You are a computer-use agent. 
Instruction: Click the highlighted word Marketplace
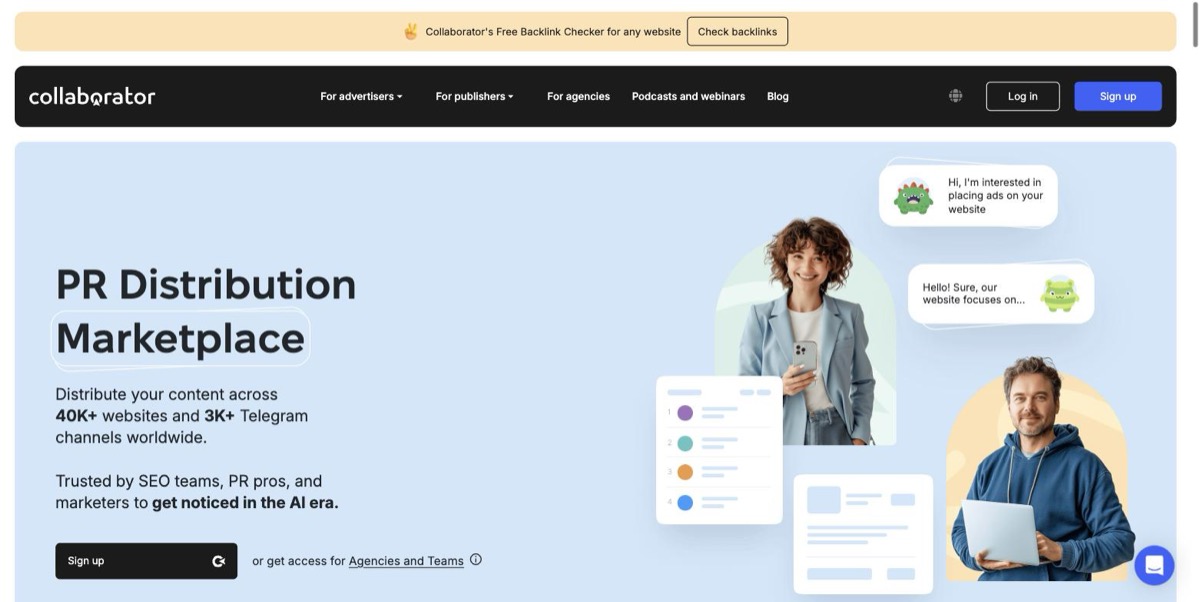pos(180,338)
